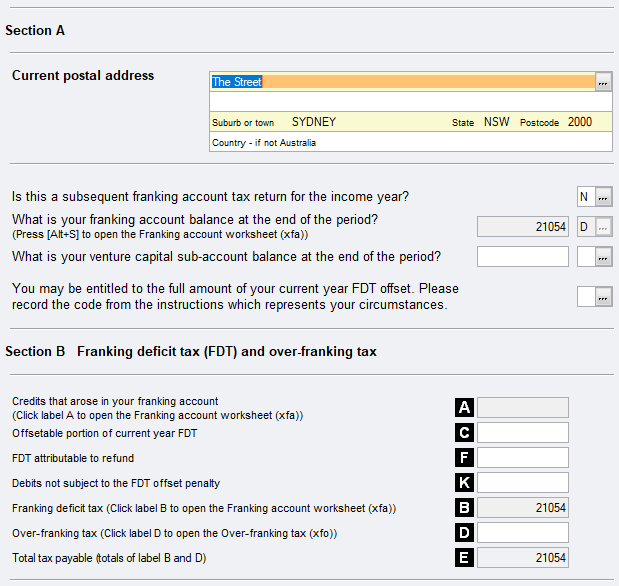Click label K for debits not subject to penalty
The width and height of the screenshot is (619, 586).
pos(464,482)
